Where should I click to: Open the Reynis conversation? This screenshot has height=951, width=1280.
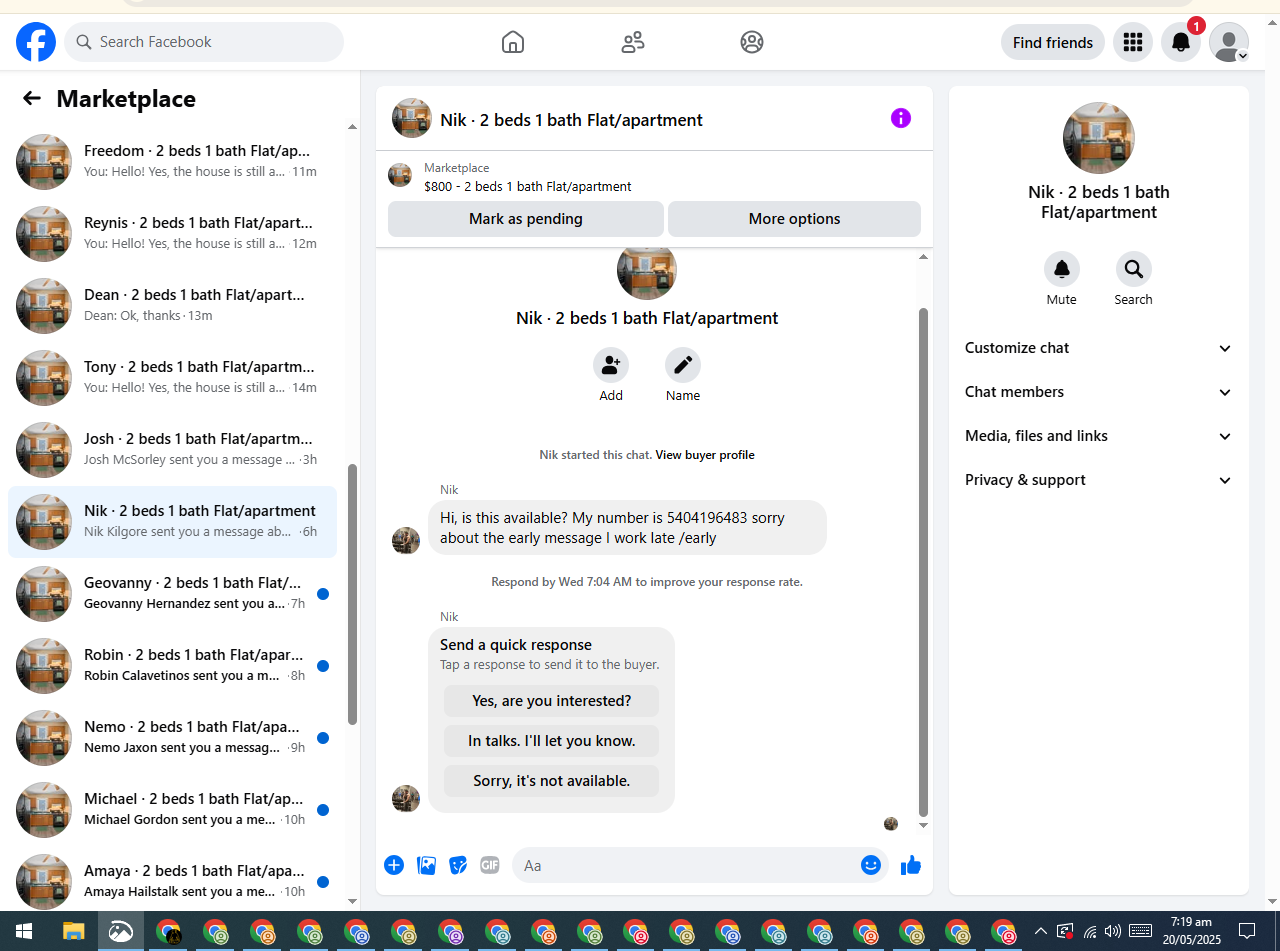click(172, 234)
